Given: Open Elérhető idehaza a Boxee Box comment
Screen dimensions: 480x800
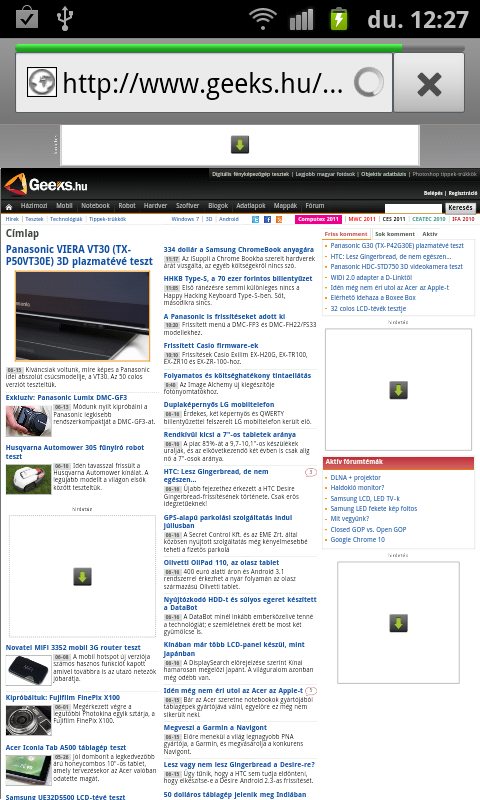Looking at the screenshot, I should coord(373,298).
